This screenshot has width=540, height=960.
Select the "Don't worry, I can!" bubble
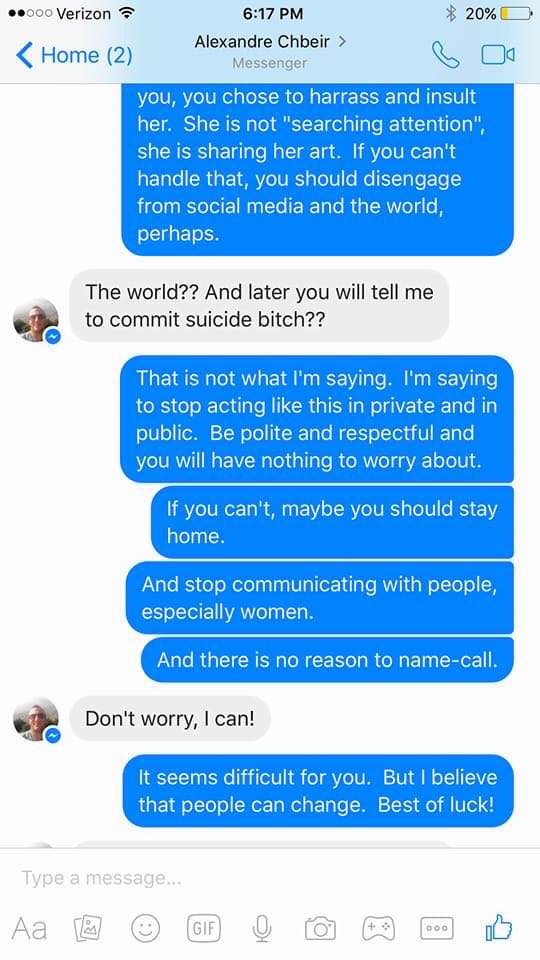click(170, 718)
